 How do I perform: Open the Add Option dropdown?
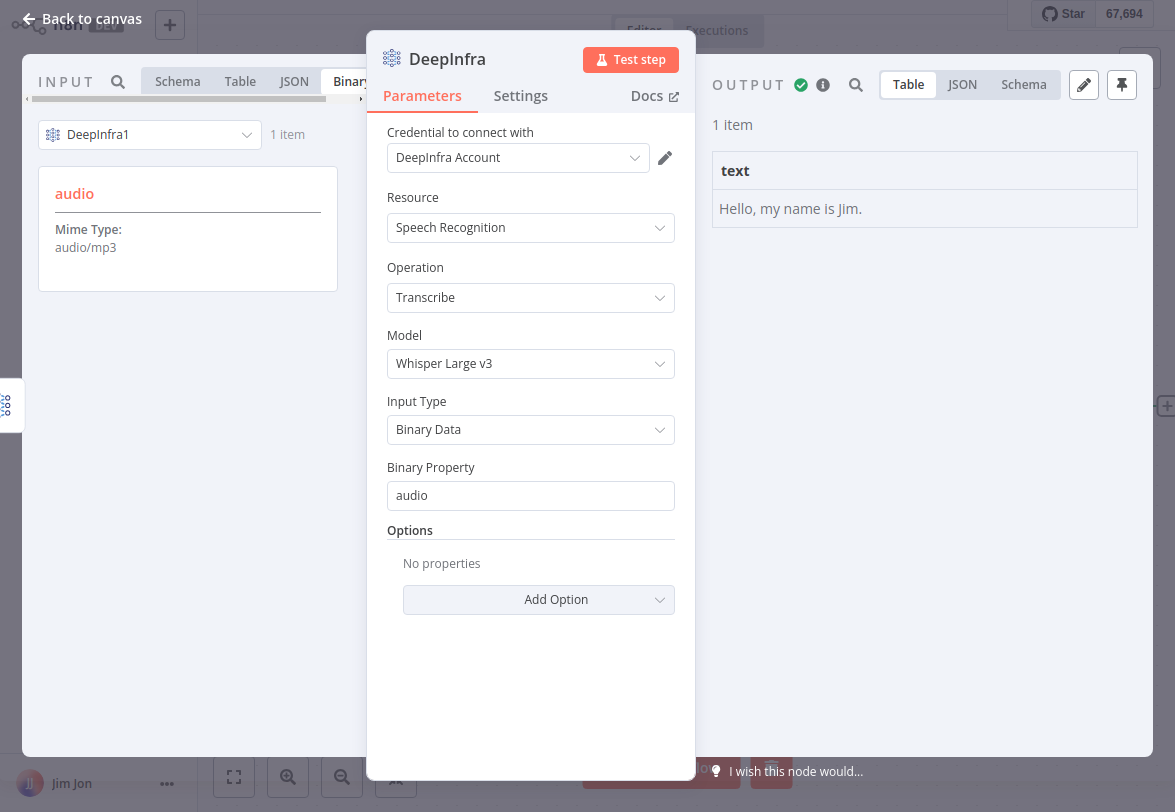pos(539,600)
